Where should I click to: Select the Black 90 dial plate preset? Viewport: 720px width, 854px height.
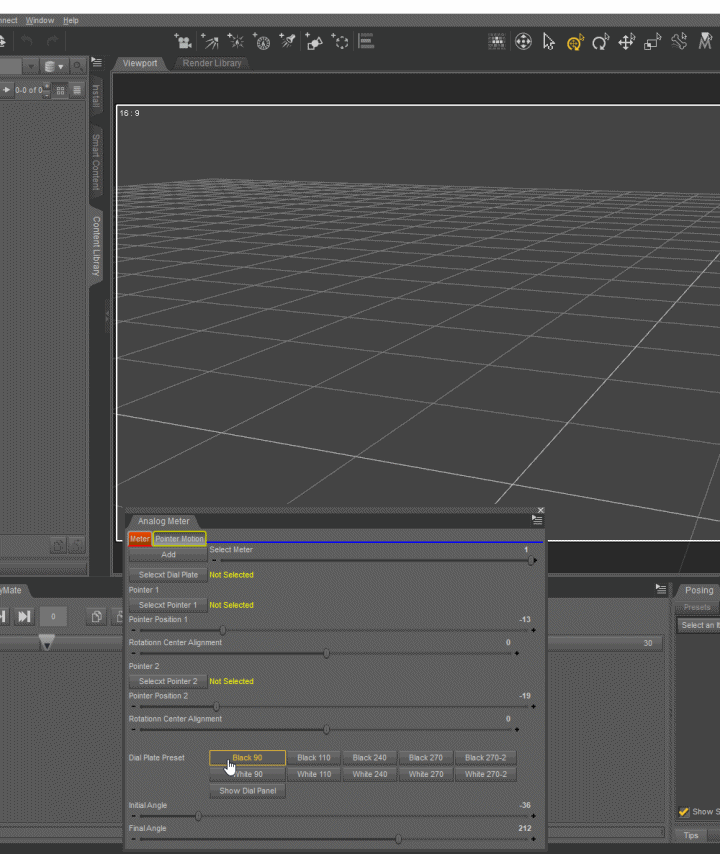click(x=247, y=758)
